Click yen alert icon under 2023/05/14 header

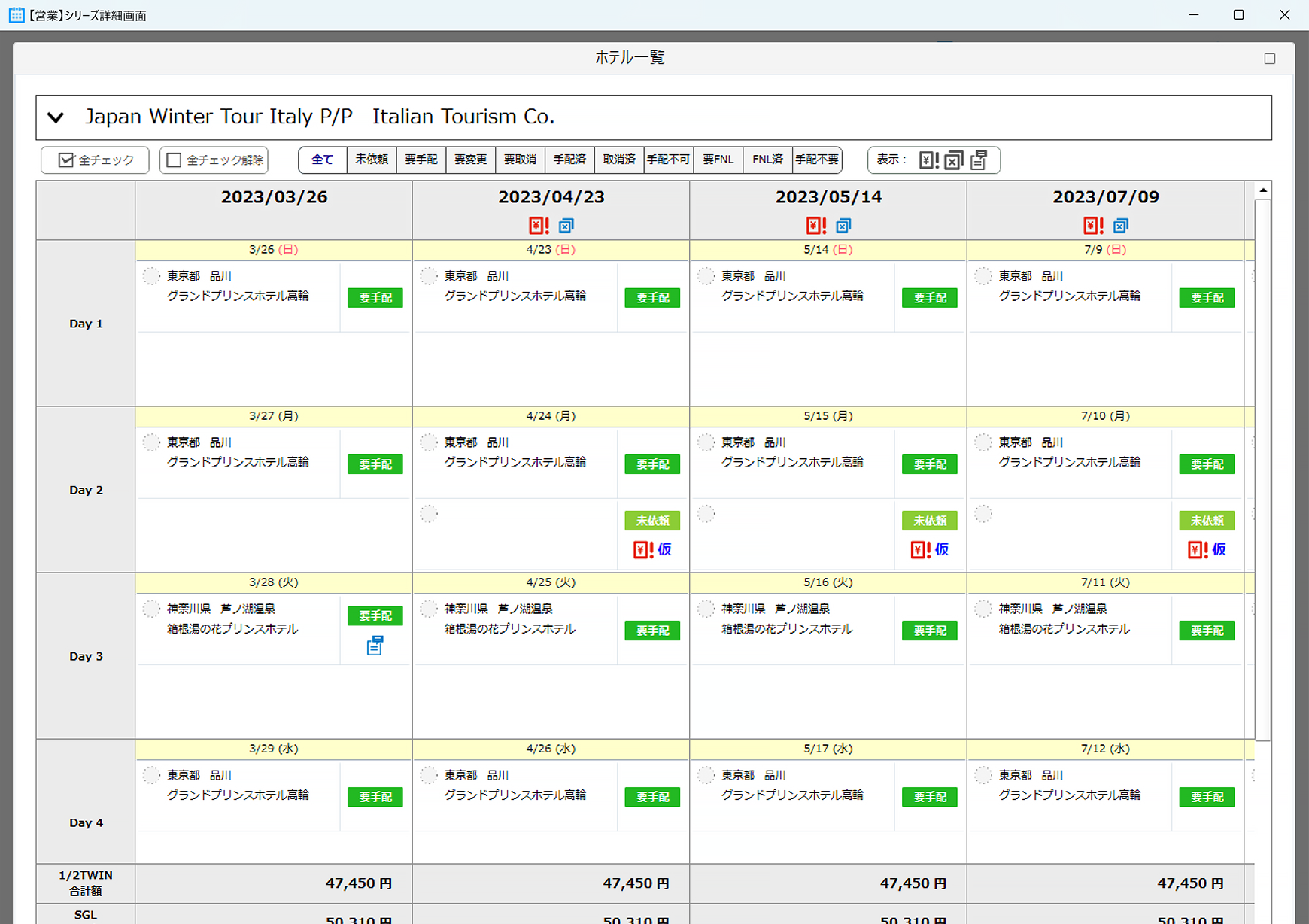[x=816, y=226]
